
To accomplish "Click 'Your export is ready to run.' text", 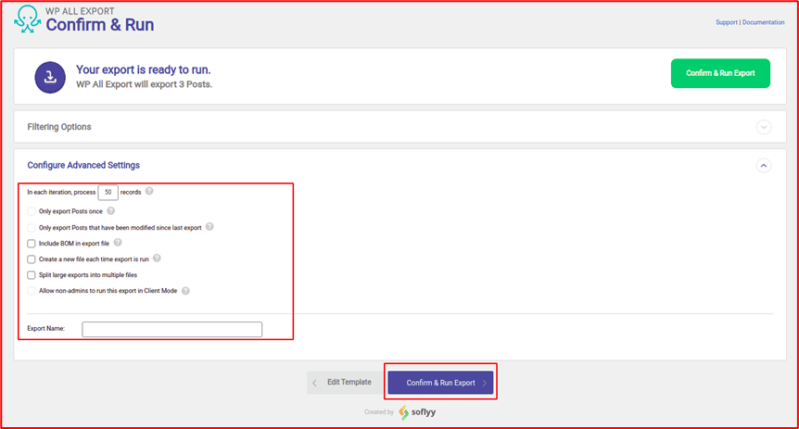I will (143, 70).
